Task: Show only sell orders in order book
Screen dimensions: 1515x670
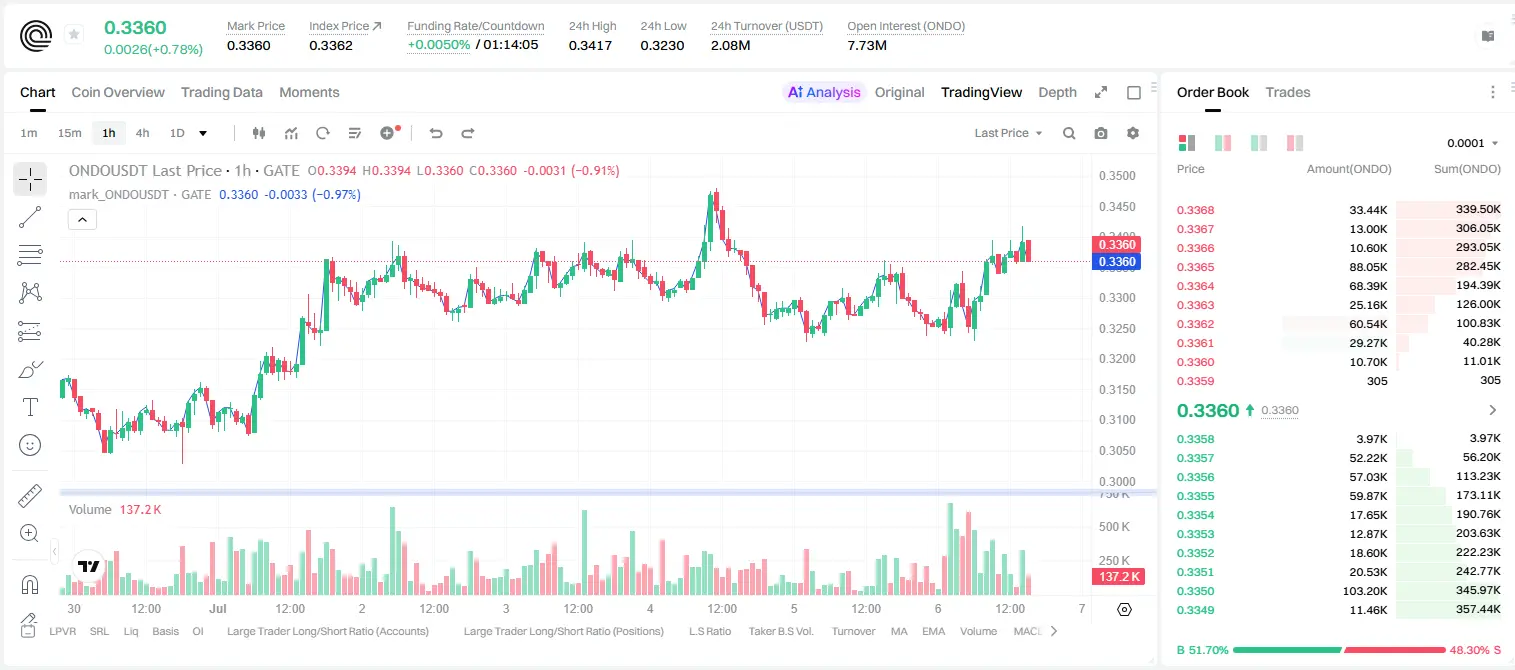Action: coord(1295,143)
